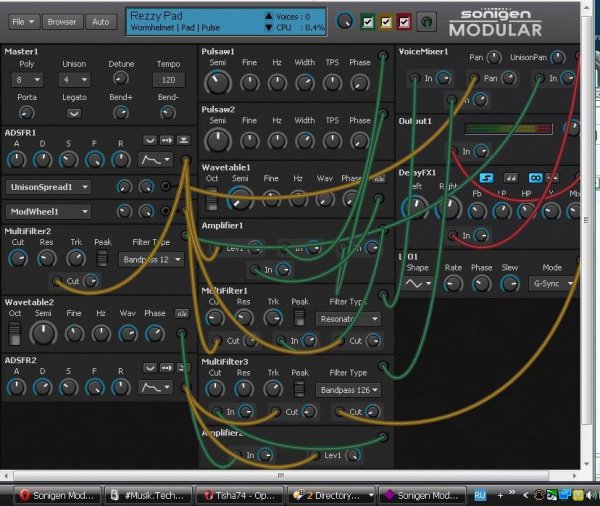The height and width of the screenshot is (506, 600).
Task: Click the MultiFilter3 output jack
Action: (x=383, y=366)
